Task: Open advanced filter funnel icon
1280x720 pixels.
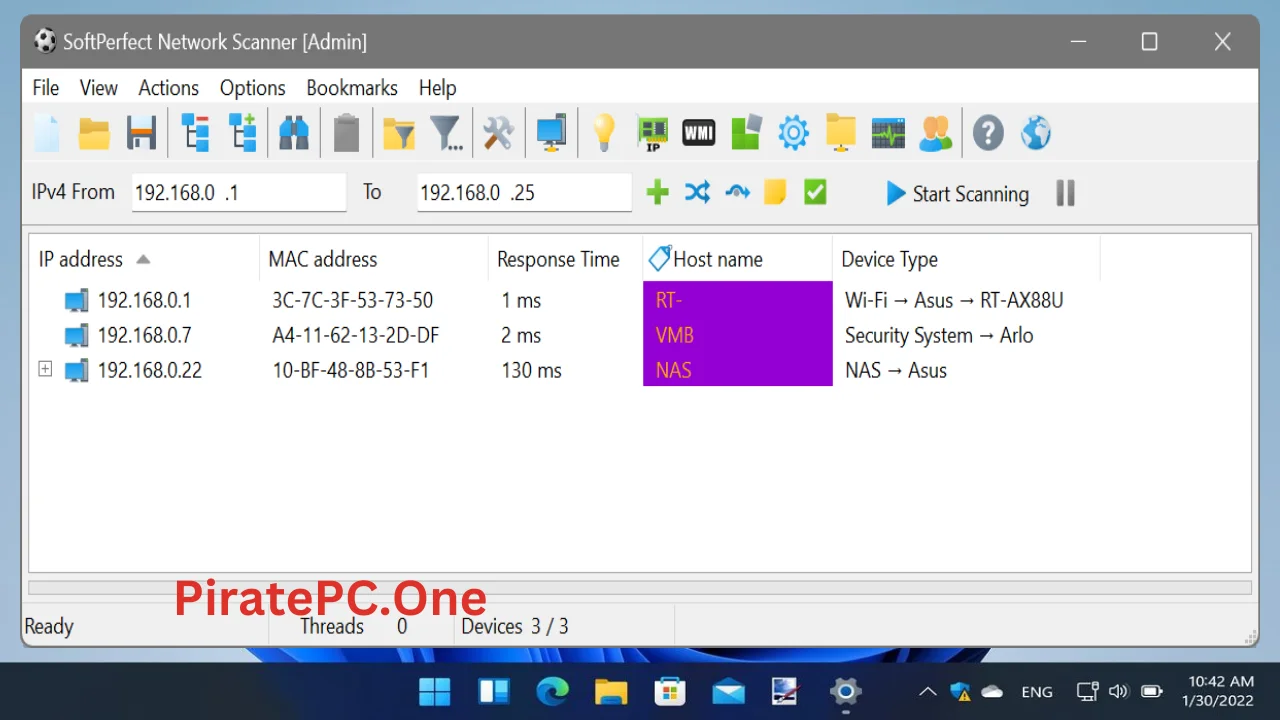Action: [446, 133]
